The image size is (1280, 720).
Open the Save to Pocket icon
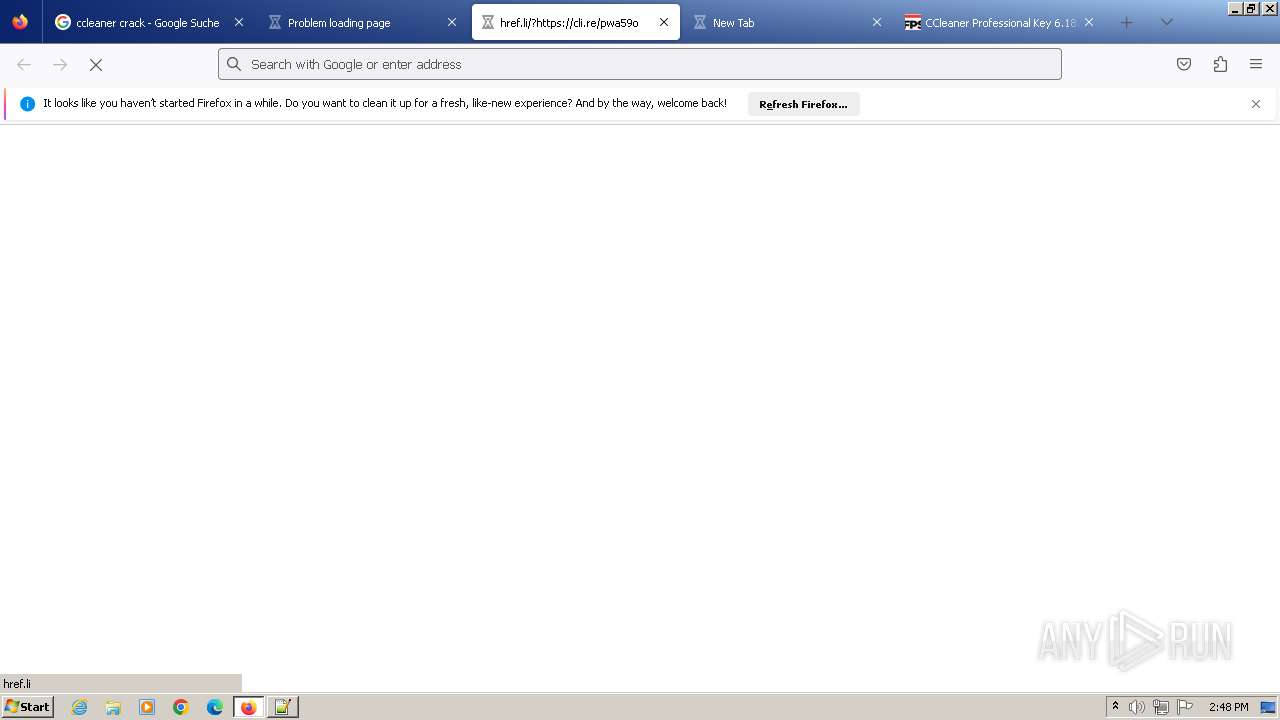pyautogui.click(x=1184, y=64)
